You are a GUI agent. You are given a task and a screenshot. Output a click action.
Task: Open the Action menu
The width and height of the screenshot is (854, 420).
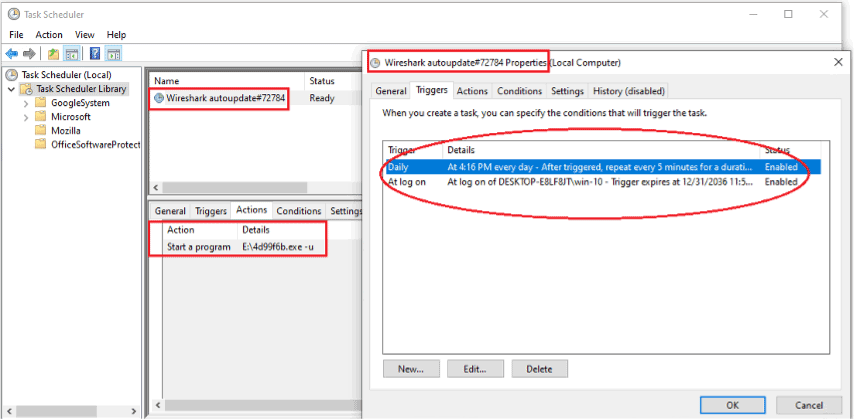coord(49,34)
